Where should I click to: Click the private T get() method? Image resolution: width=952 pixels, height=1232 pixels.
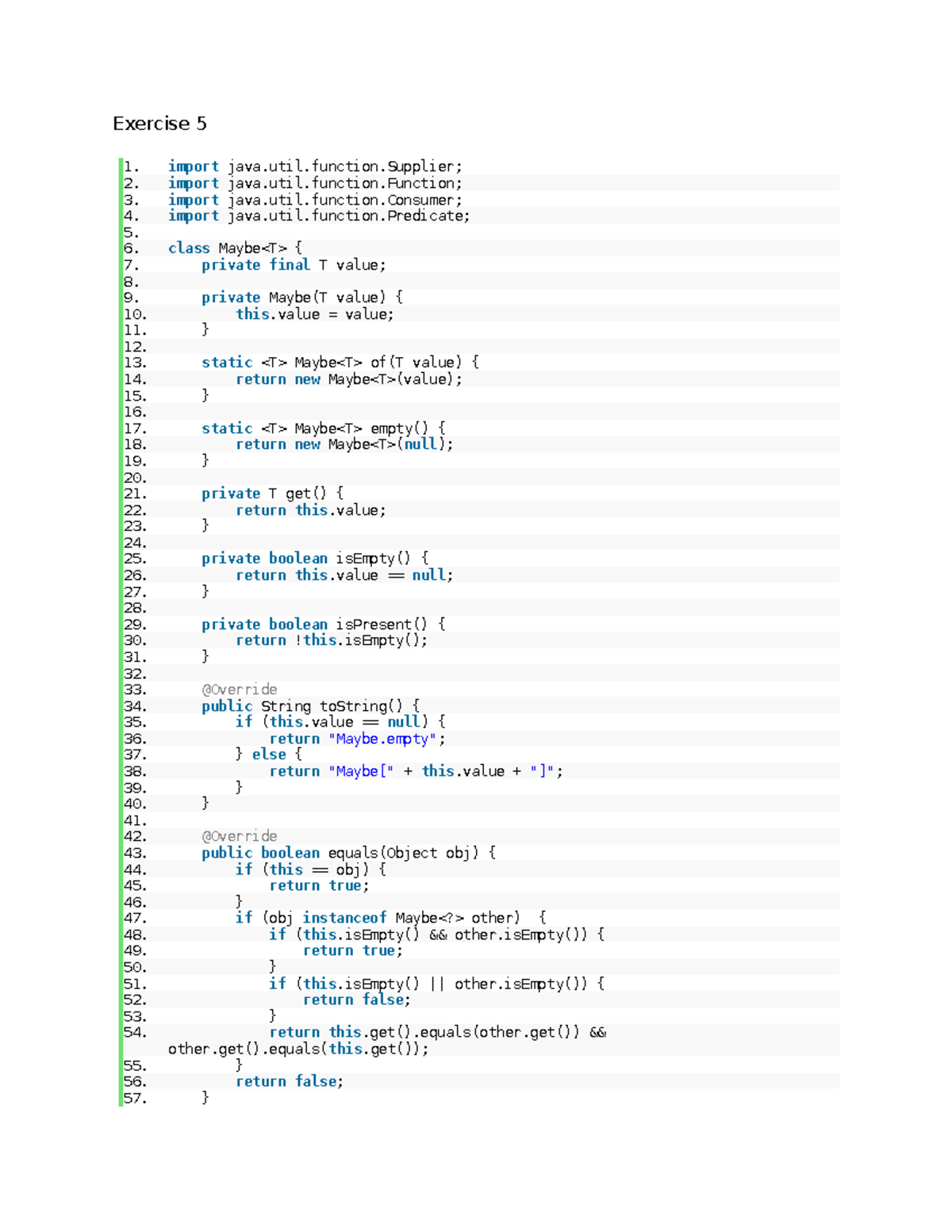click(271, 493)
